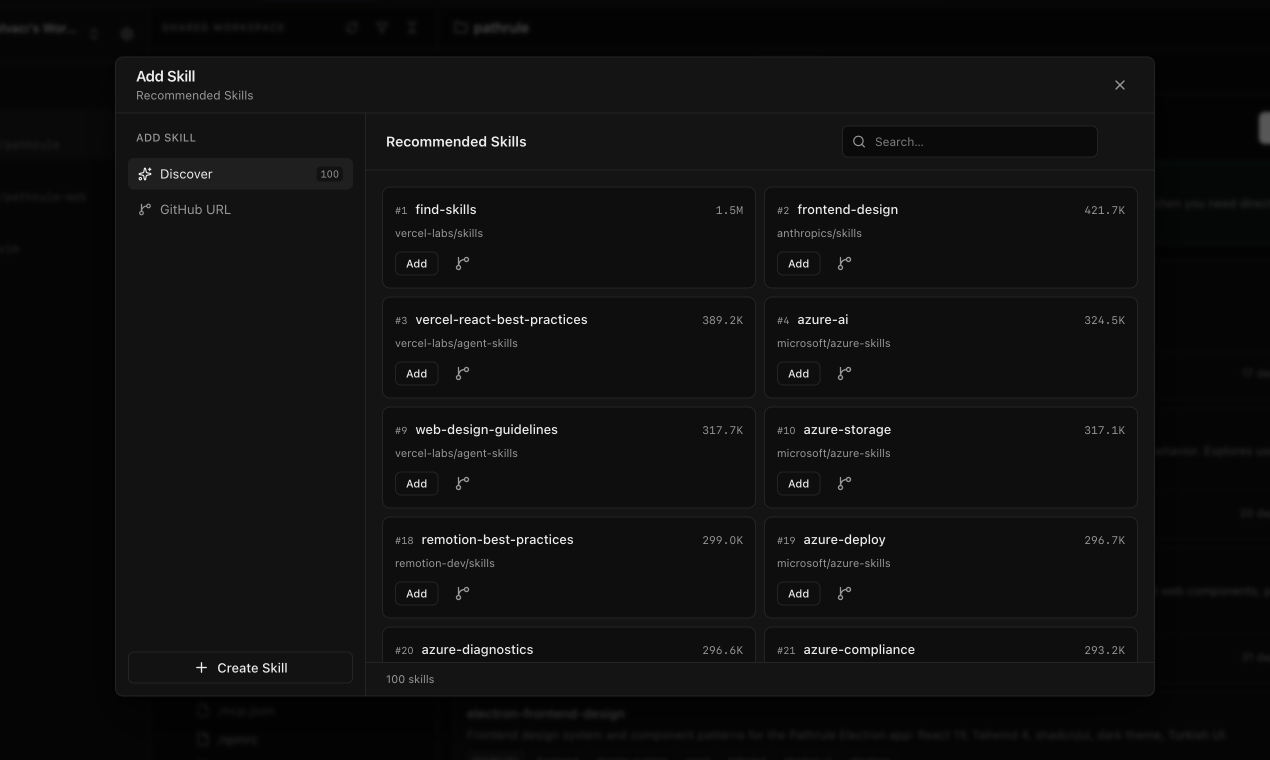Click the GitHub URL branch icon
This screenshot has height=760, width=1270.
pos(145,210)
